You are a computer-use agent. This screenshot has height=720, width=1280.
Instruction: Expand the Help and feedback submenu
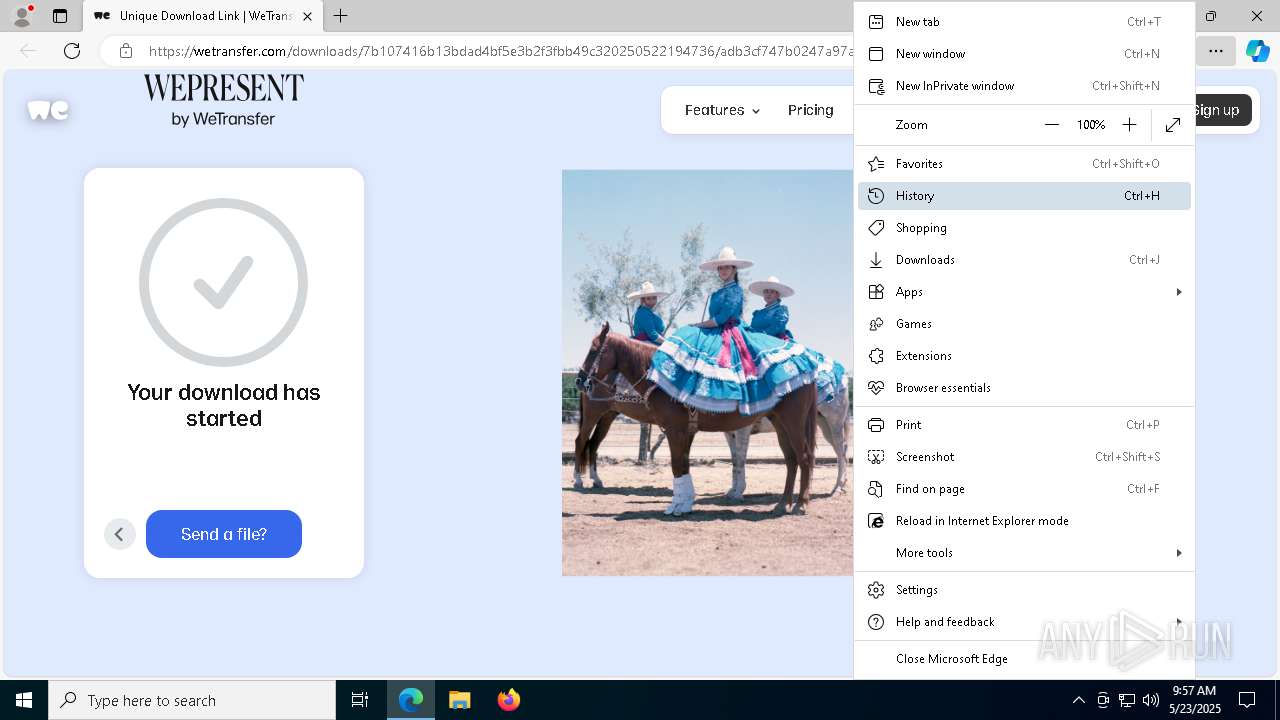click(1024, 622)
